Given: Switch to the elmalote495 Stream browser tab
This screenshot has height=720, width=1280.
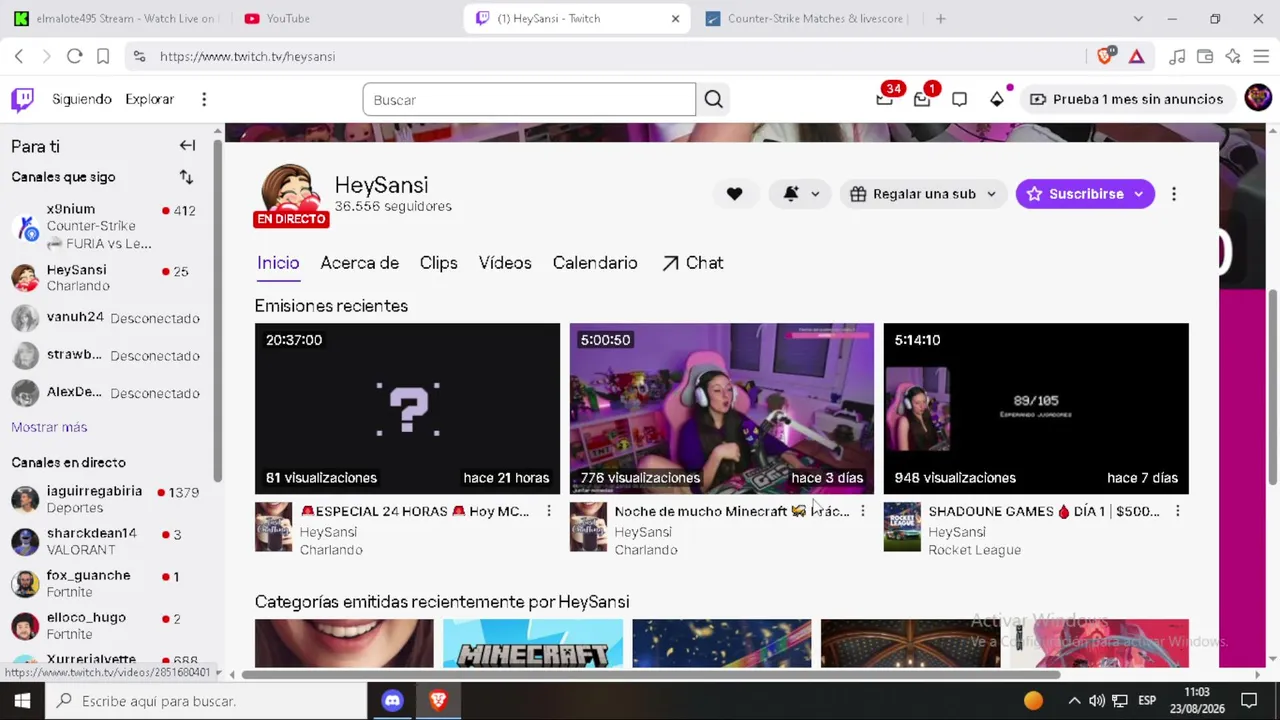Looking at the screenshot, I should click(116, 18).
